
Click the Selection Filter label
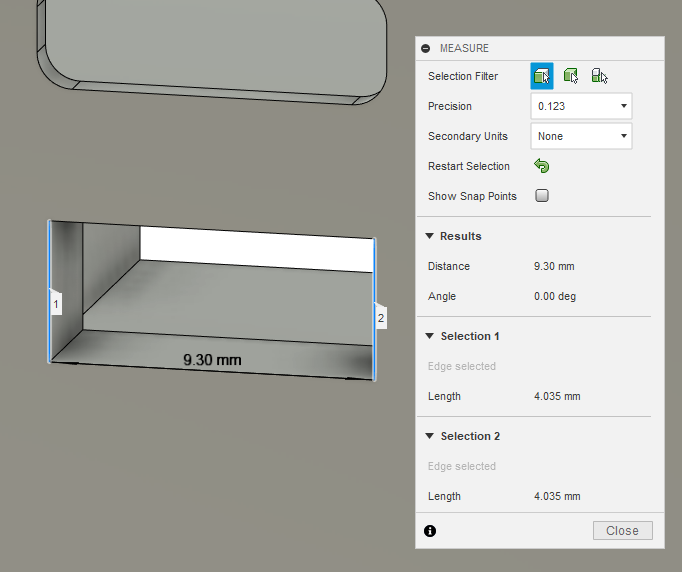pyautogui.click(x=463, y=76)
